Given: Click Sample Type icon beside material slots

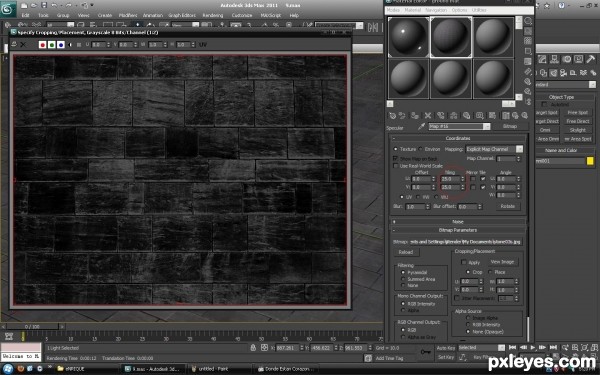Looking at the screenshot, I should click(x=528, y=21).
